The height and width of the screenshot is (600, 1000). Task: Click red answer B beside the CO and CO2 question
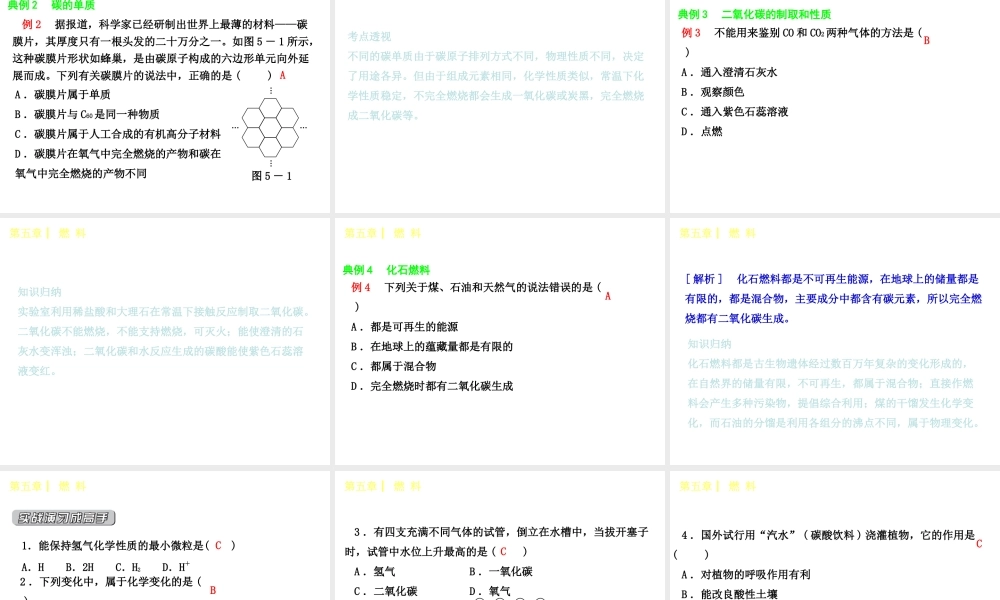tap(927, 40)
